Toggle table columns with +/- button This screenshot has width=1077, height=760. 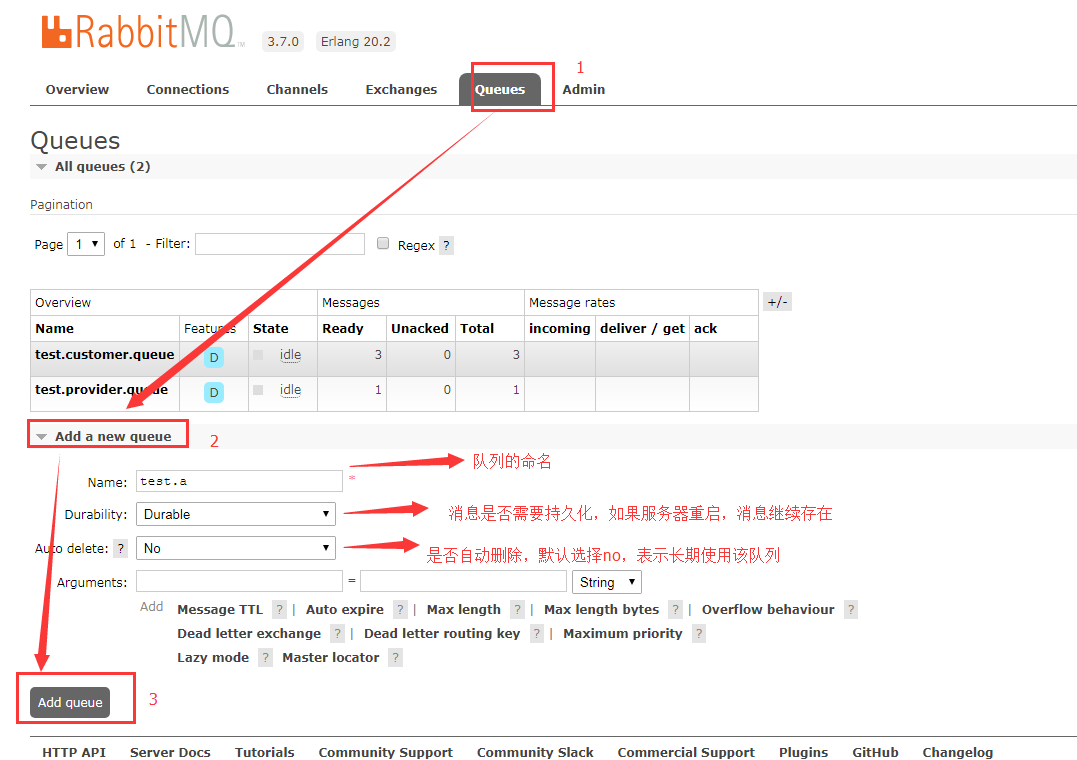(x=778, y=302)
